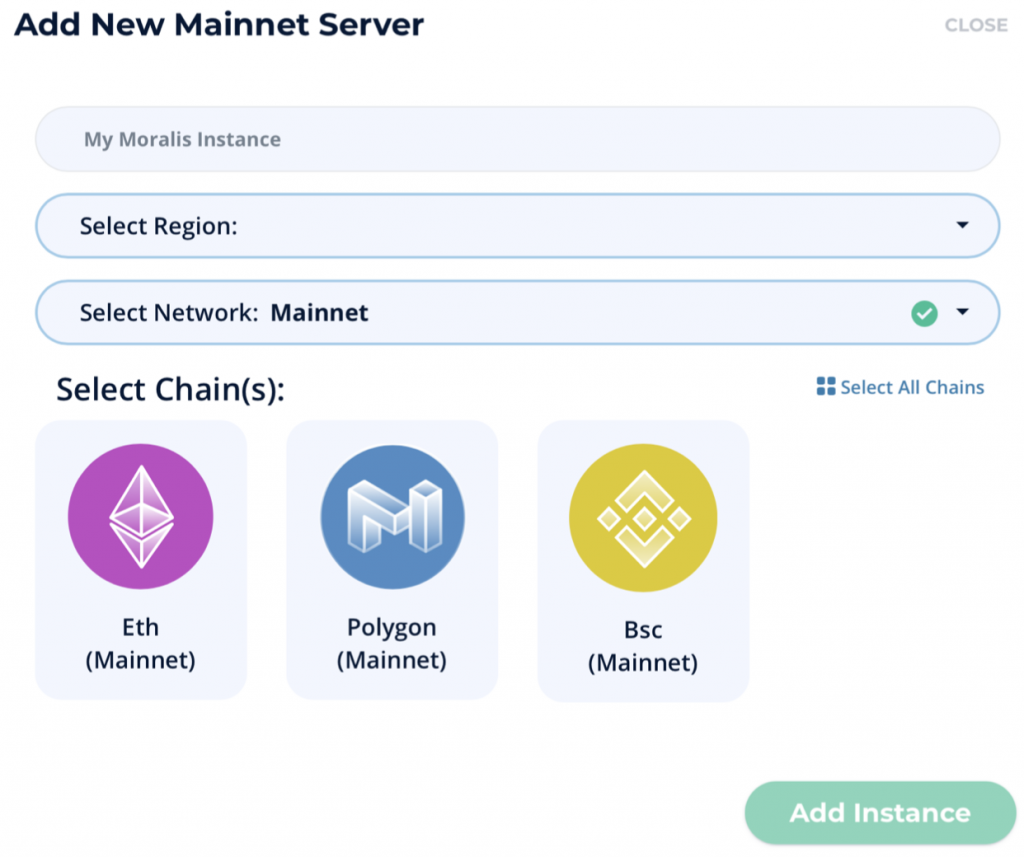Focus the My Moralis Instance name field

(517, 139)
